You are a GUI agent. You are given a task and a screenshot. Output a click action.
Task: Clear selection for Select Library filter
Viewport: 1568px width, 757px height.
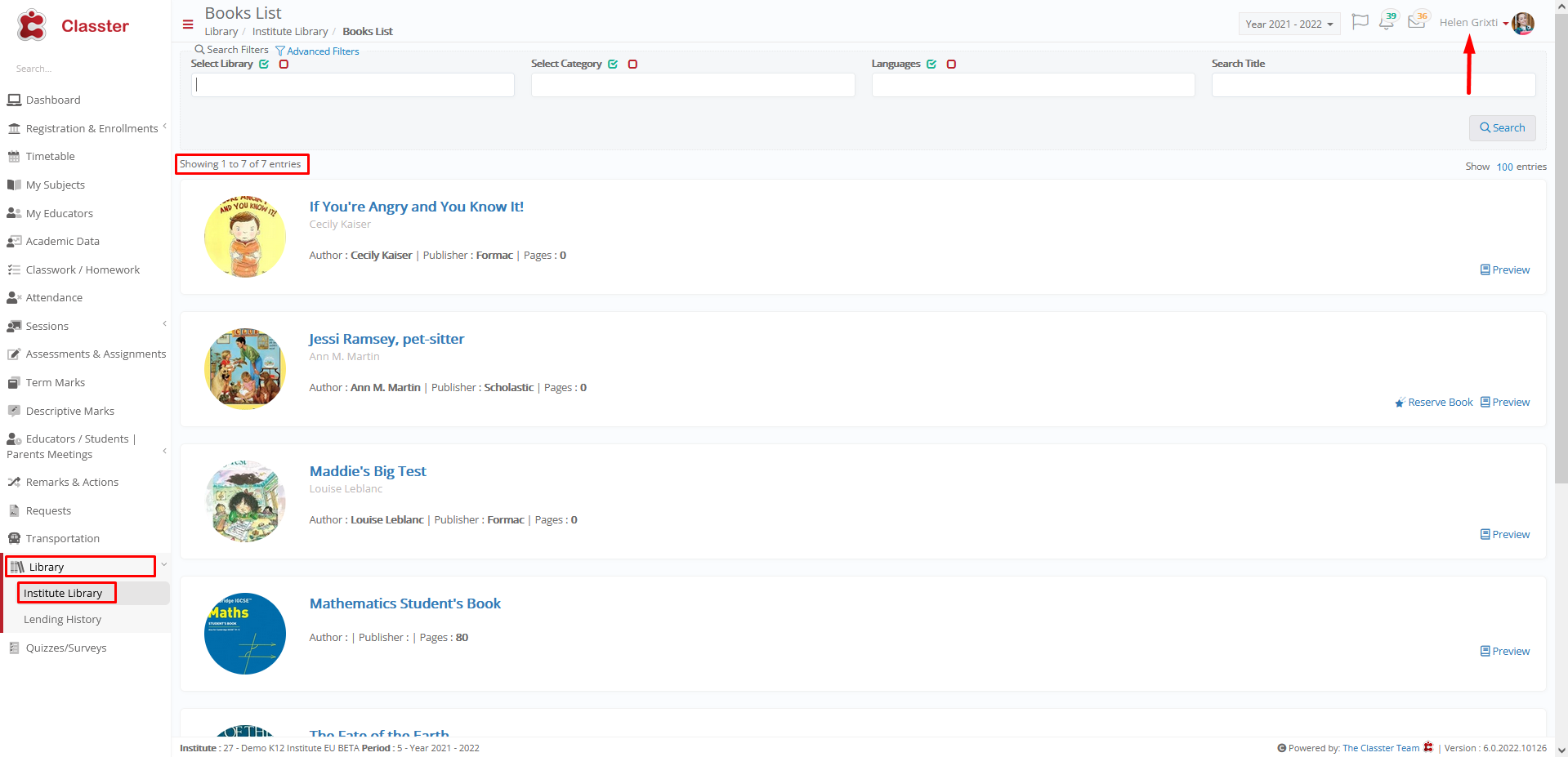coord(284,64)
